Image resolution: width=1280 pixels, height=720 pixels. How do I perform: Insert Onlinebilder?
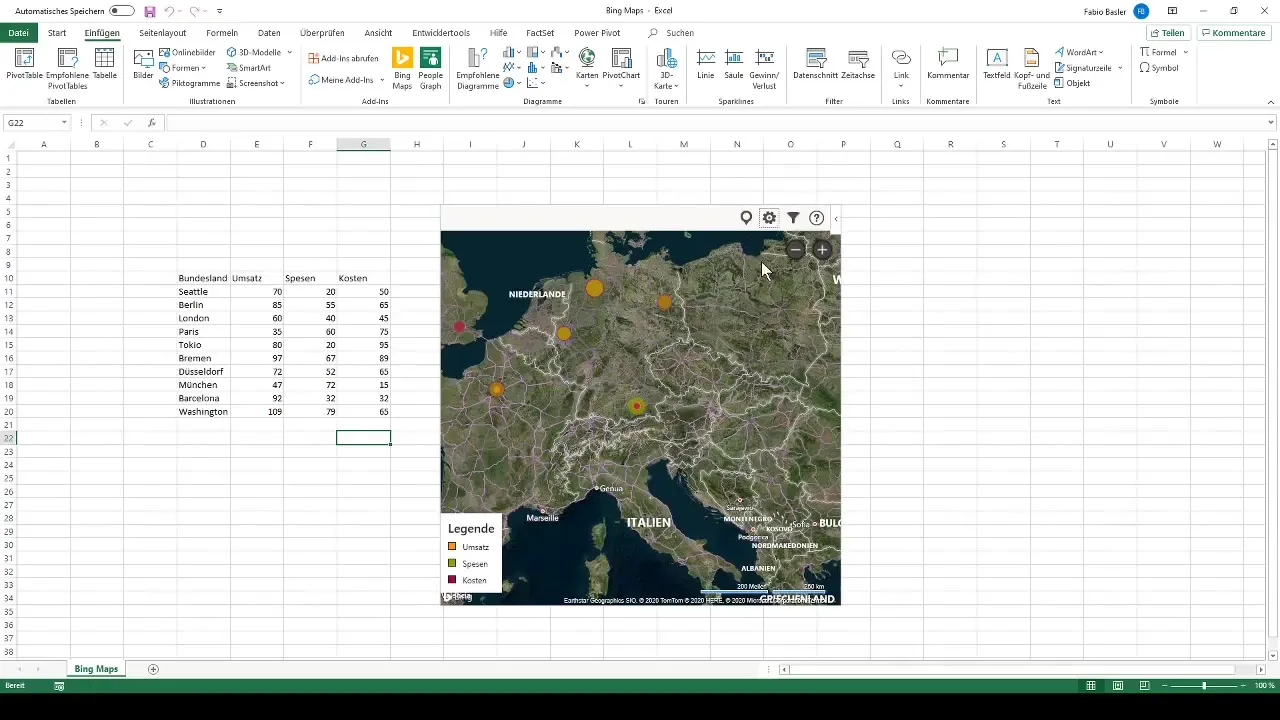(187, 52)
